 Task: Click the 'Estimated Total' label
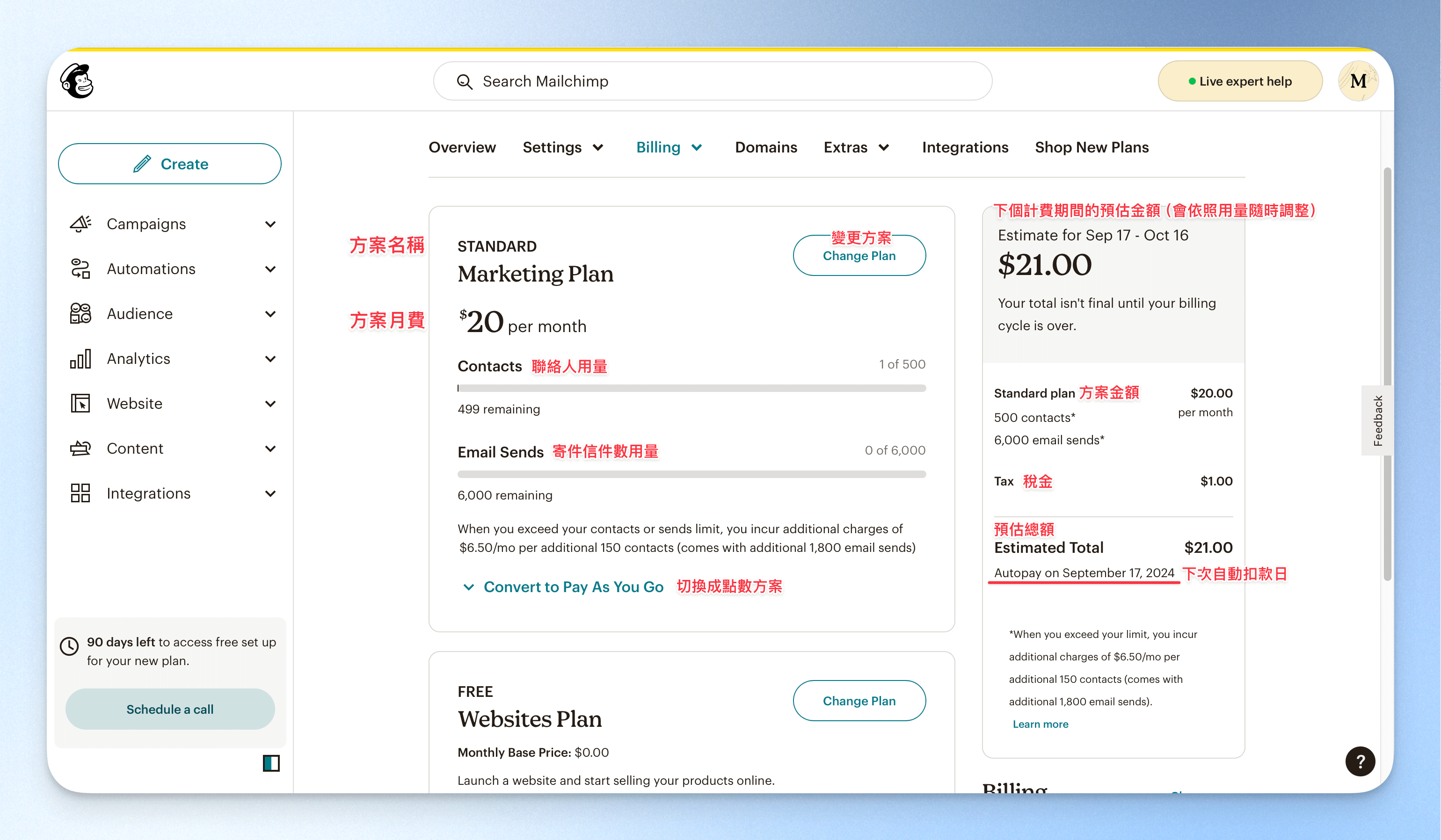[1049, 547]
